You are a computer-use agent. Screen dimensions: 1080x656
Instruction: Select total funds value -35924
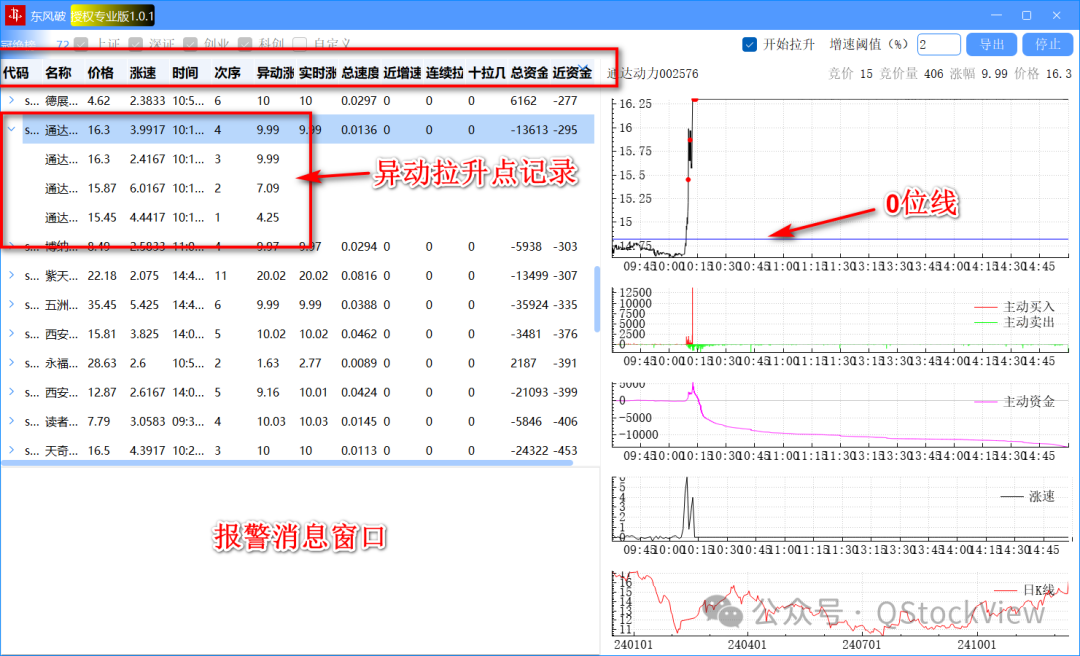click(530, 305)
